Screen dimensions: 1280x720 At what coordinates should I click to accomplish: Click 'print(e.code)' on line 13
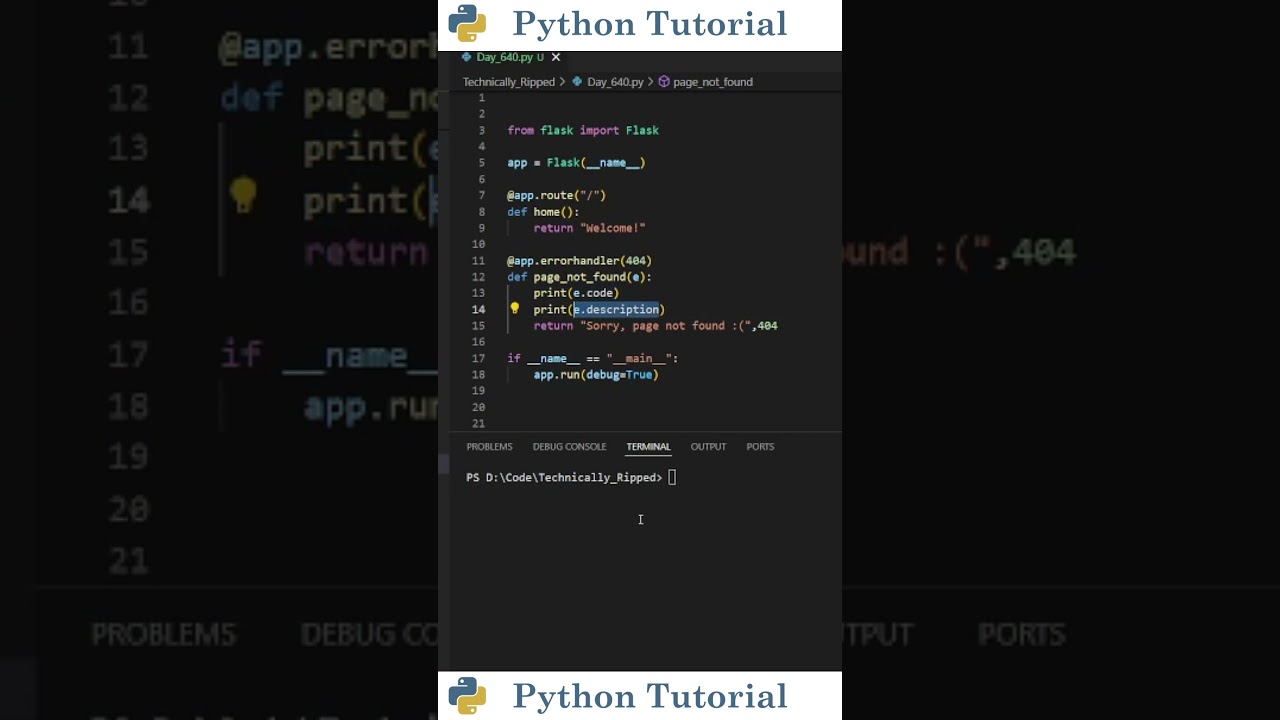(x=576, y=293)
